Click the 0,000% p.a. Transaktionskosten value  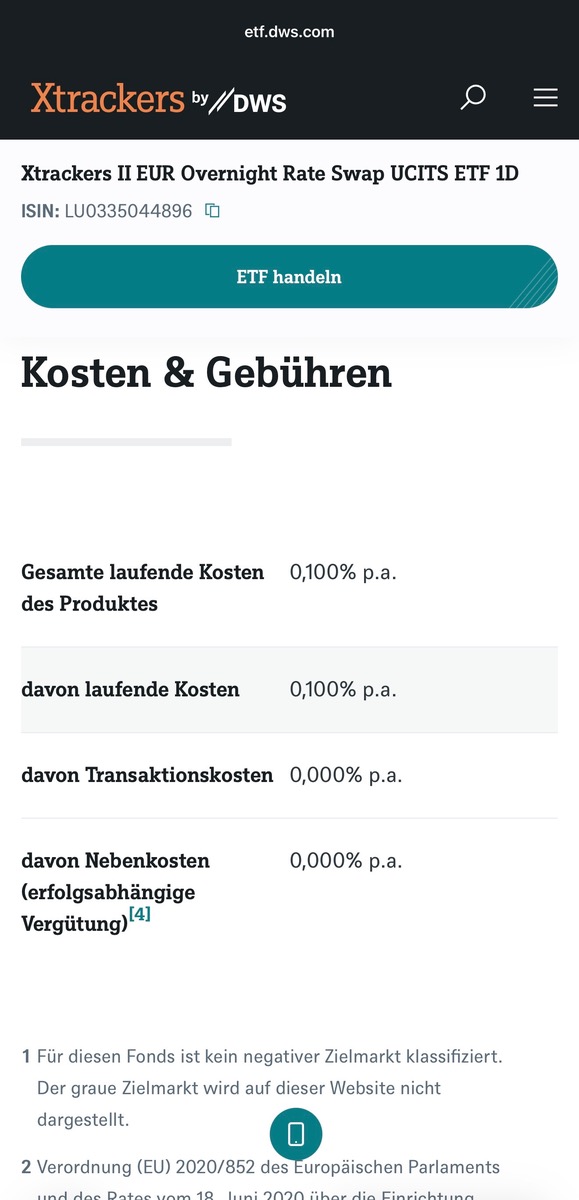346,775
